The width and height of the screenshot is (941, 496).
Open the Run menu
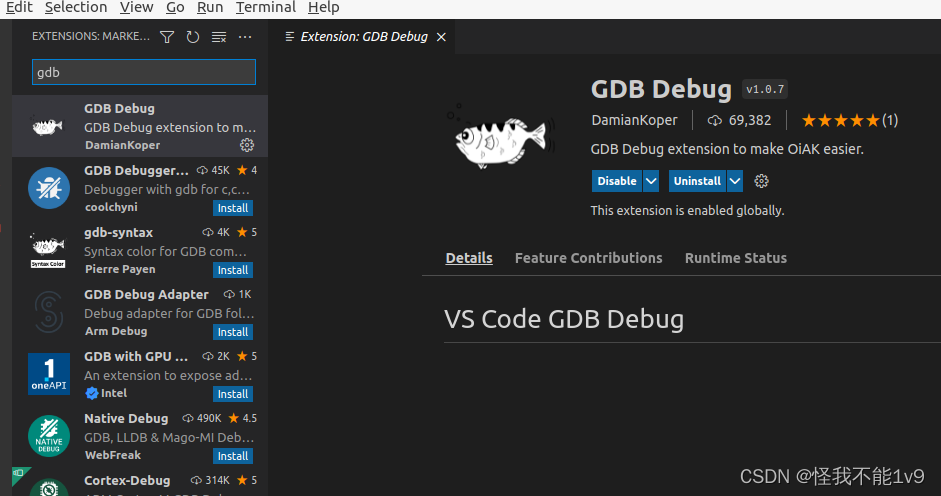pyautogui.click(x=209, y=7)
